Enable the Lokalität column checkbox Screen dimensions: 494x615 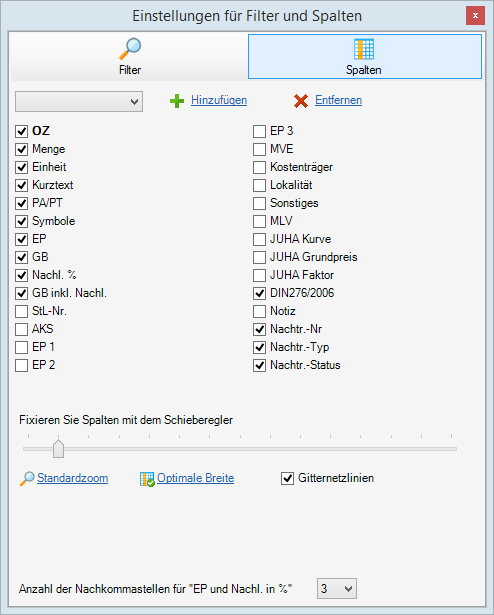pos(259,185)
